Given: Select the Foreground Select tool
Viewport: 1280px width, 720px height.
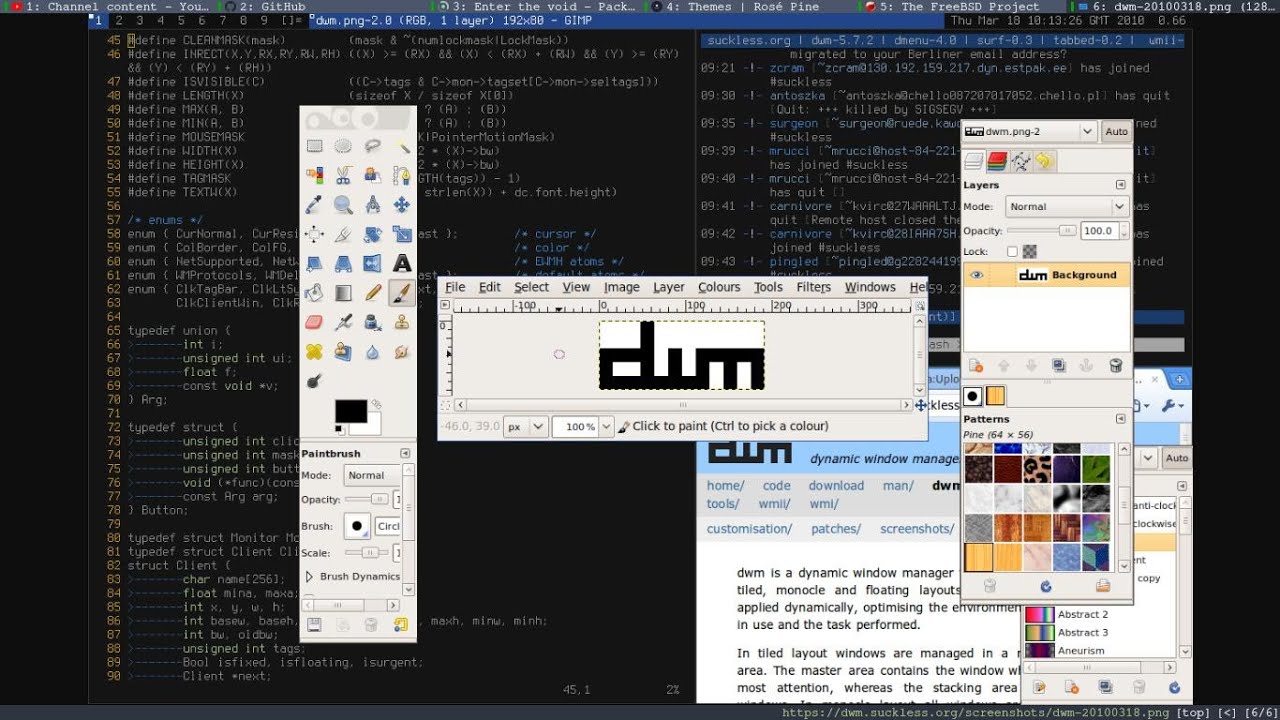Looking at the screenshot, I should point(373,175).
